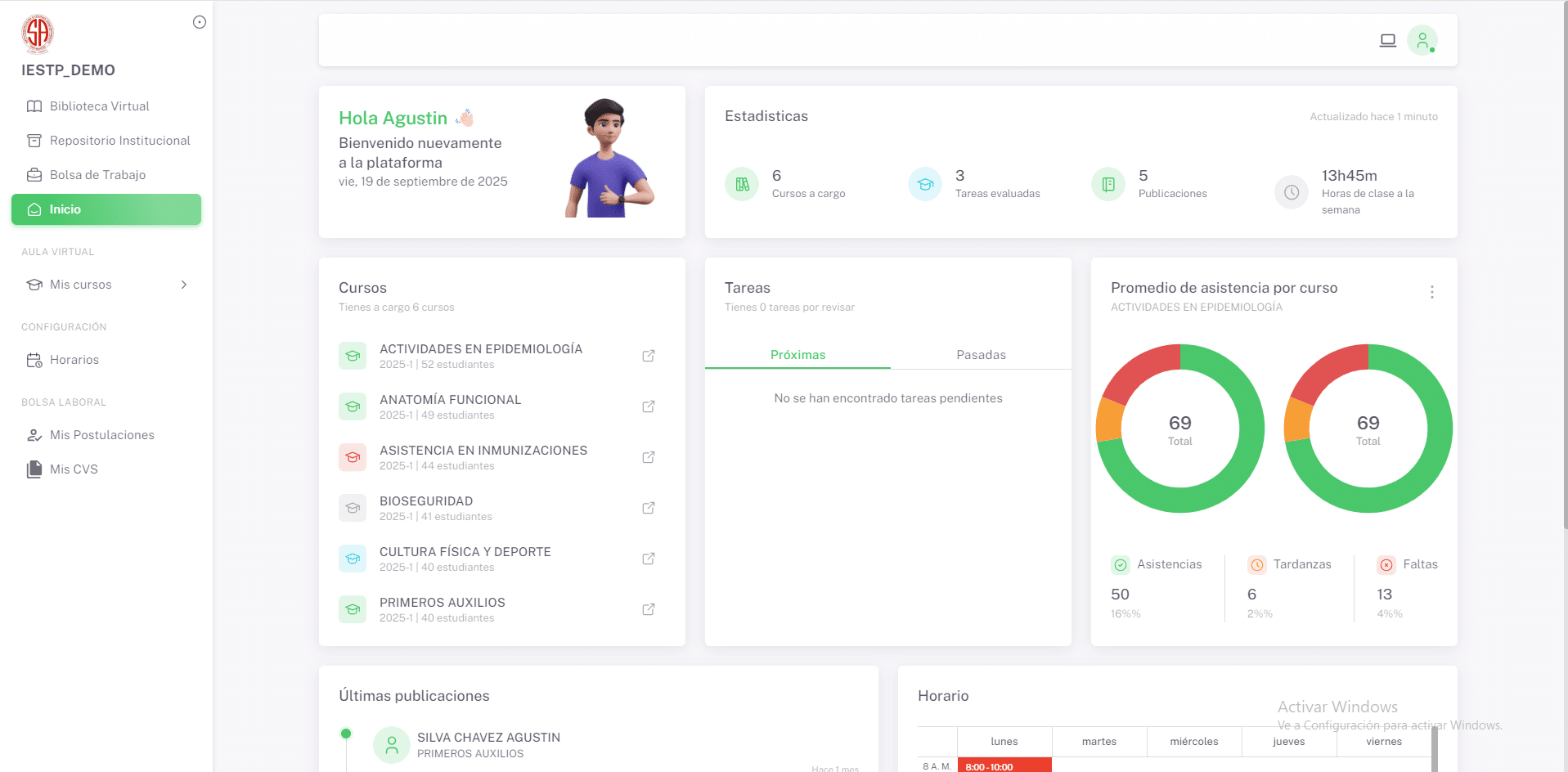
Task: Toggle the sidebar pin circle button
Action: [x=199, y=22]
